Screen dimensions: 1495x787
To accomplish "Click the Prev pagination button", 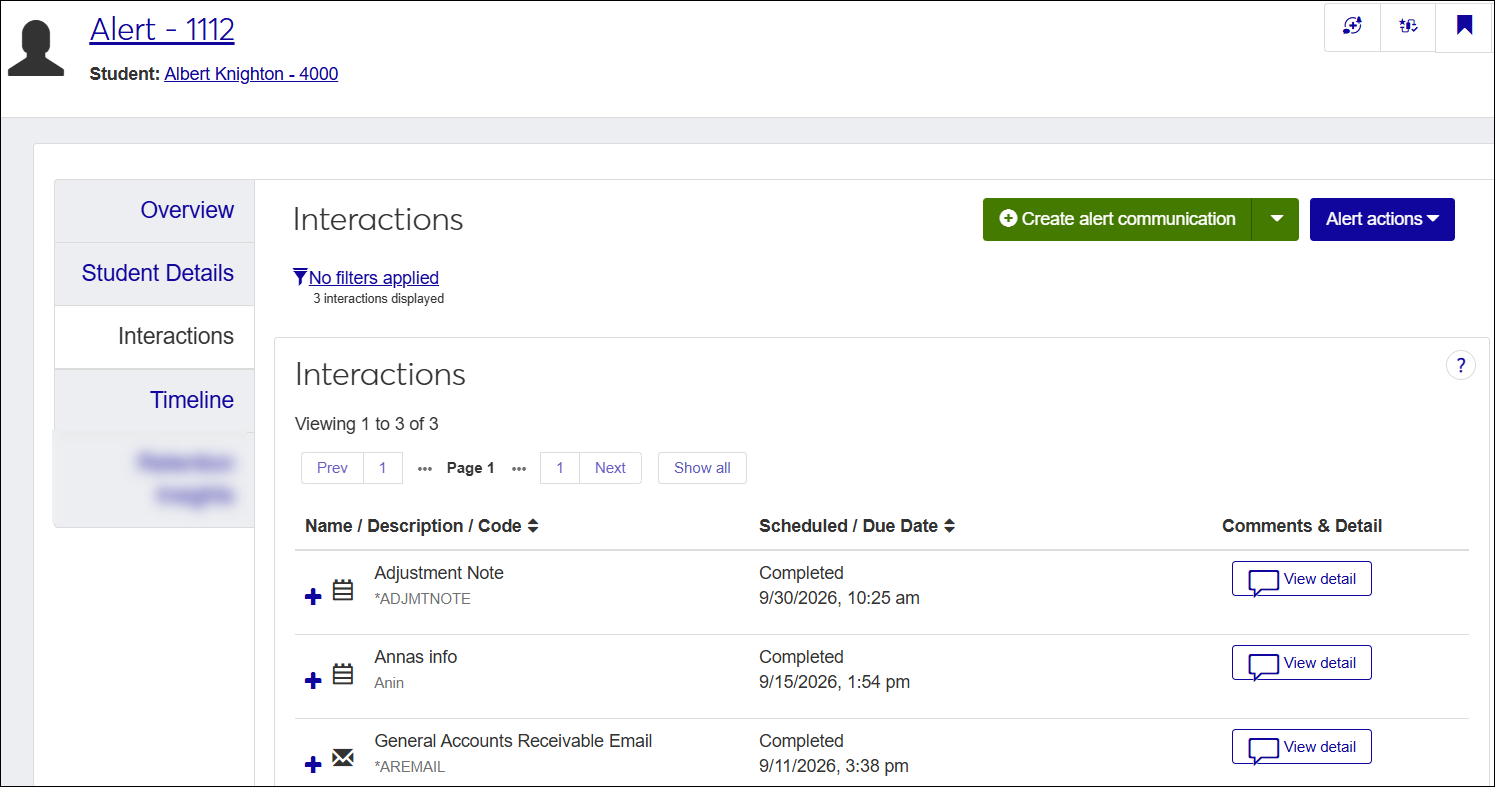I will click(332, 468).
